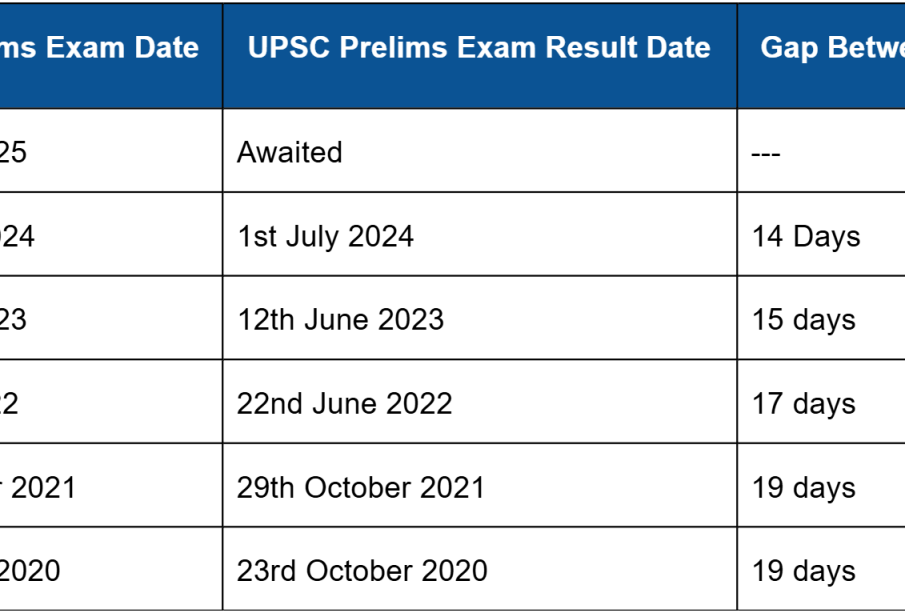Viewport: 905px width, 613px height.
Task: Click the '22nd June 2022' cell
Action: coord(480,402)
